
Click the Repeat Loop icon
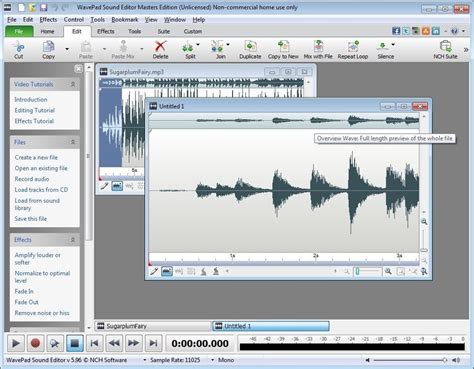pos(353,46)
